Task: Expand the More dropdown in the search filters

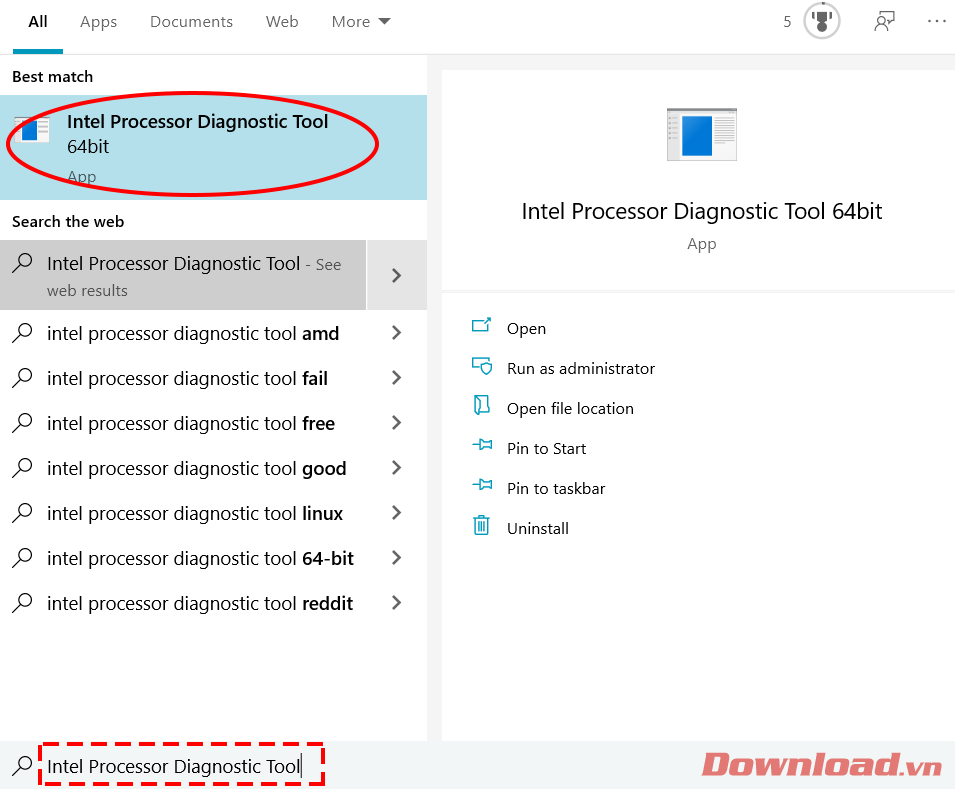Action: coord(361,22)
